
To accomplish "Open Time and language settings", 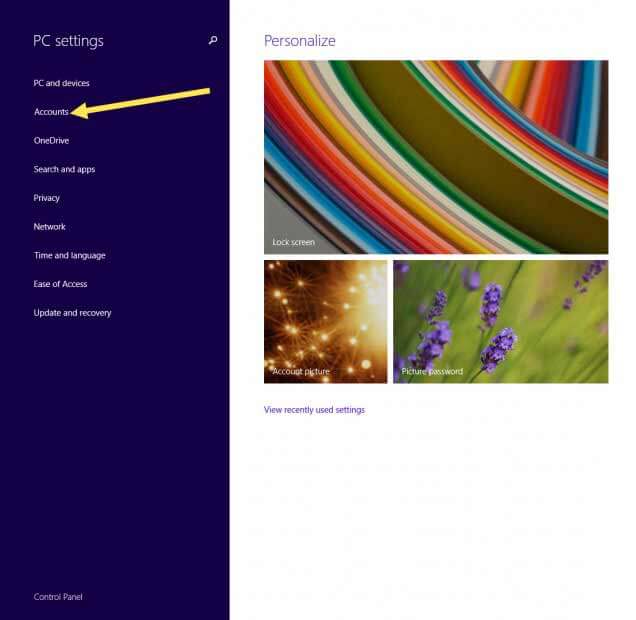I will (x=69, y=255).
